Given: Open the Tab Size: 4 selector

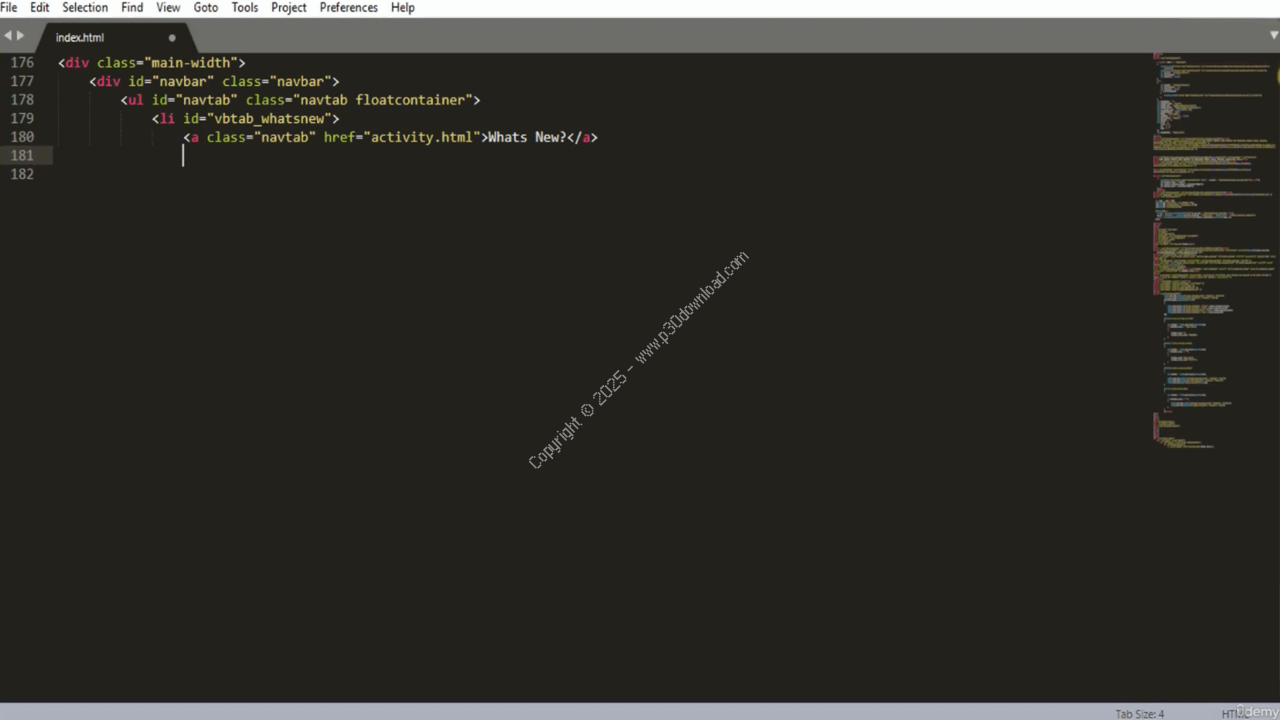Looking at the screenshot, I should [x=1139, y=713].
